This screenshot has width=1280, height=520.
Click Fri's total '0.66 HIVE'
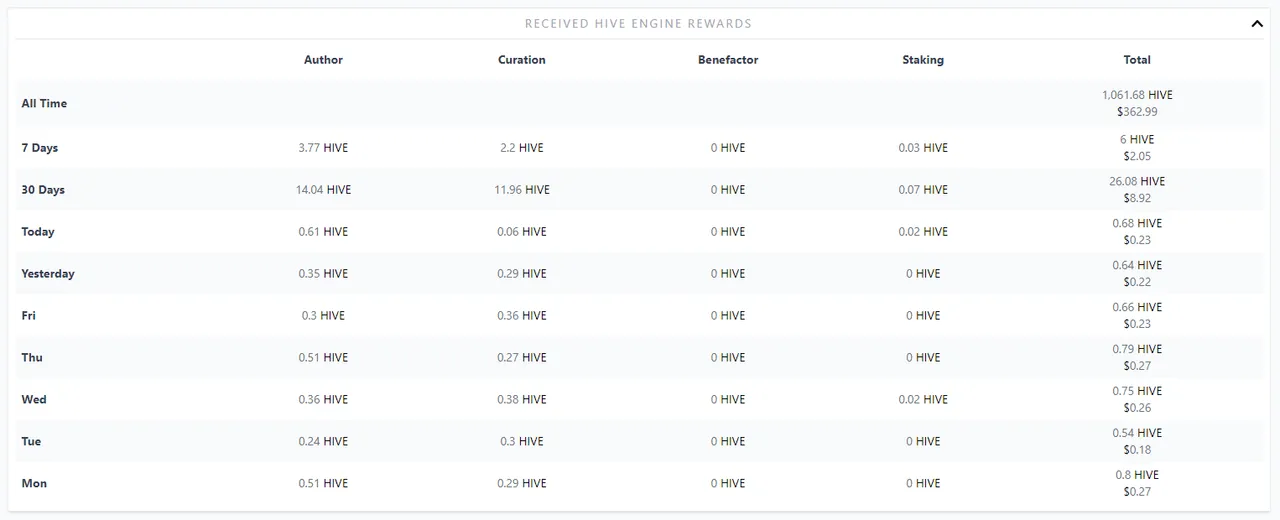[1137, 308]
